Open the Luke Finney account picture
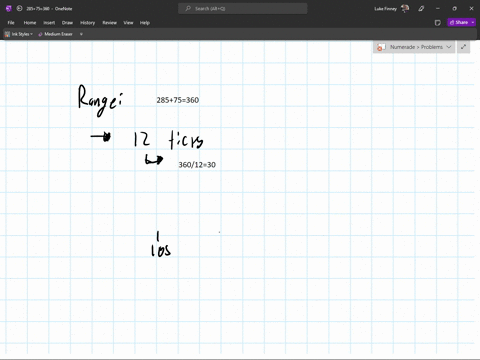Image resolution: width=480 pixels, height=360 pixels. coord(405,9)
